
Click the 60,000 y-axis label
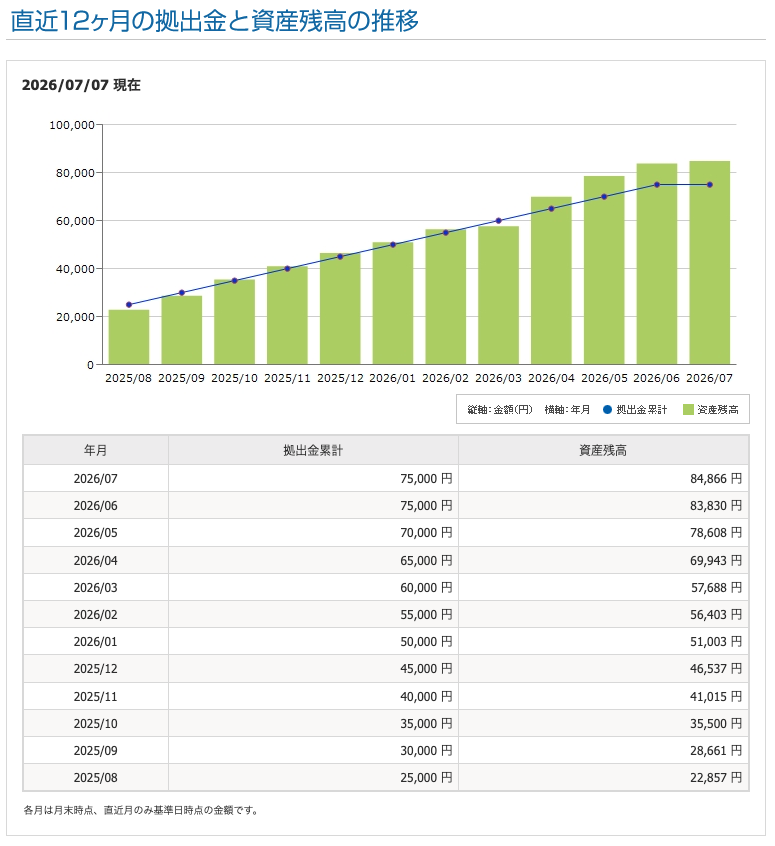(76, 221)
